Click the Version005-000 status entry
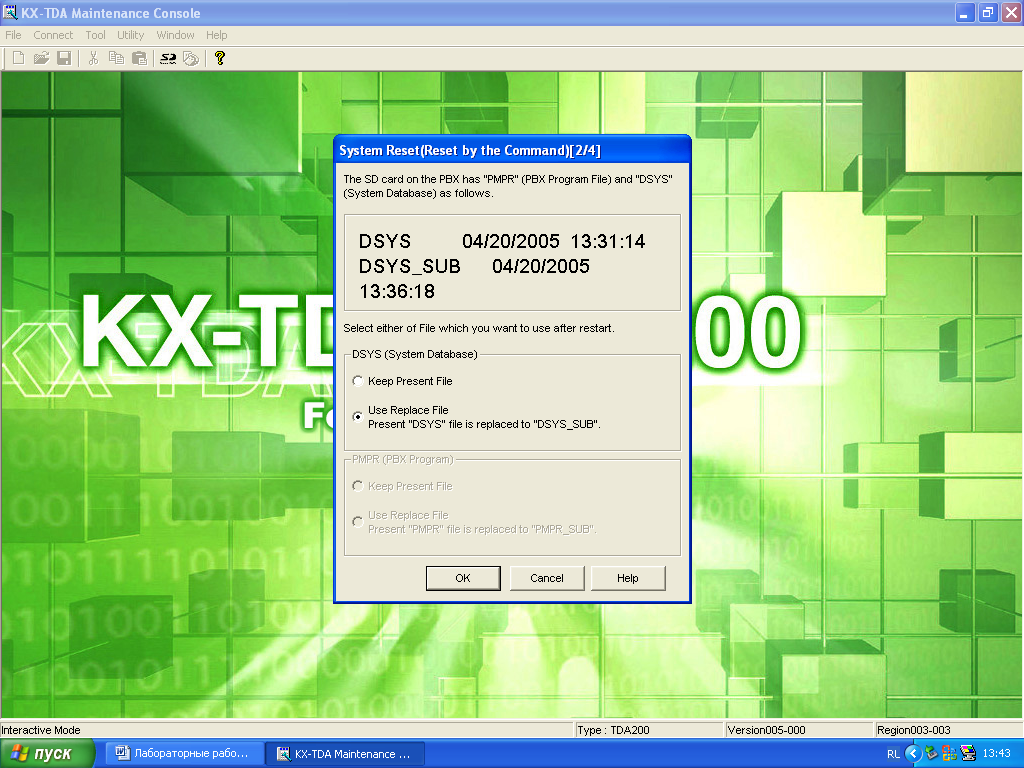Image resolution: width=1024 pixels, height=768 pixels. [x=798, y=730]
